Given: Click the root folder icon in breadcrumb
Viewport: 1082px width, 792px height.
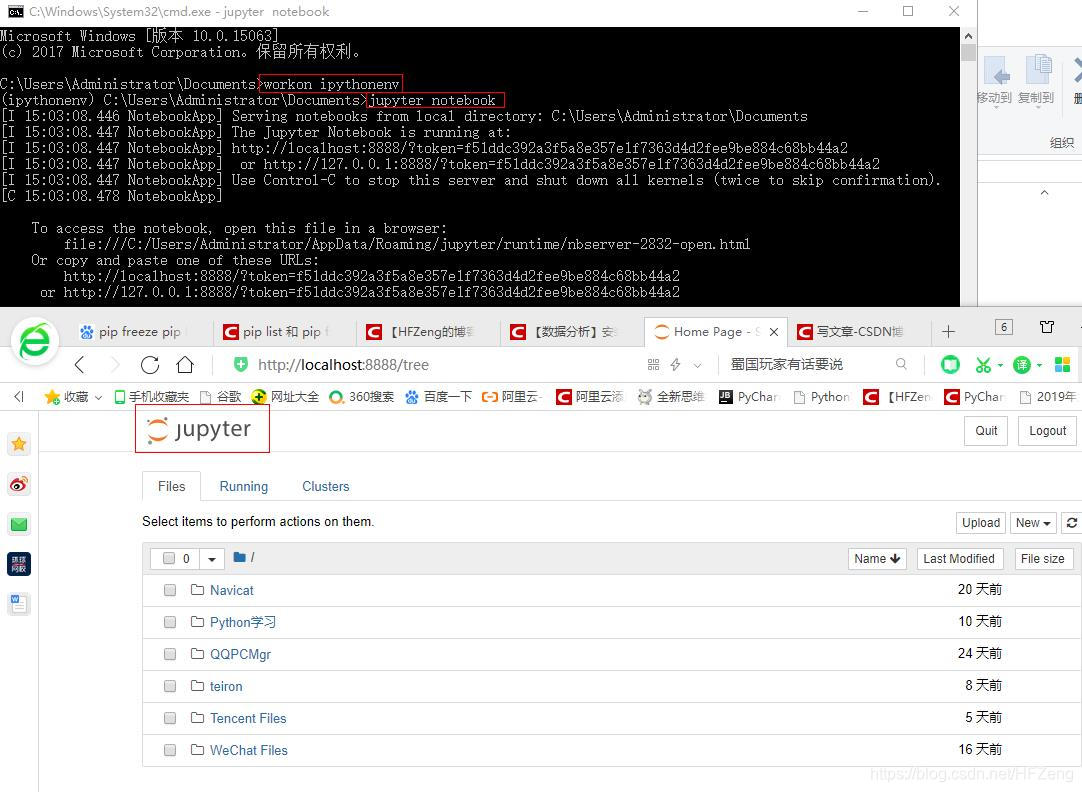Looking at the screenshot, I should 239,557.
